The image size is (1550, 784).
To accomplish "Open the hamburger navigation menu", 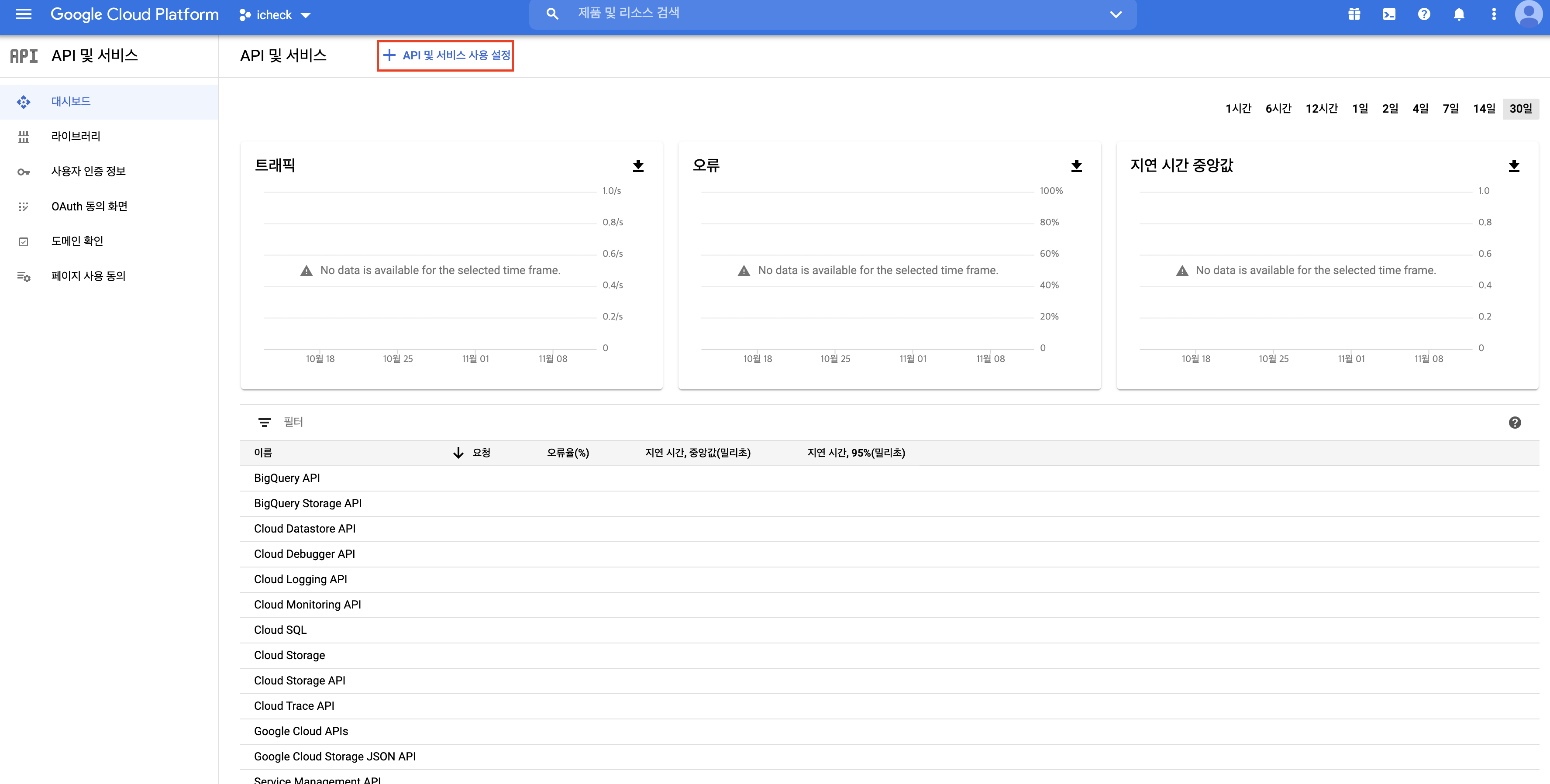I will tap(23, 14).
